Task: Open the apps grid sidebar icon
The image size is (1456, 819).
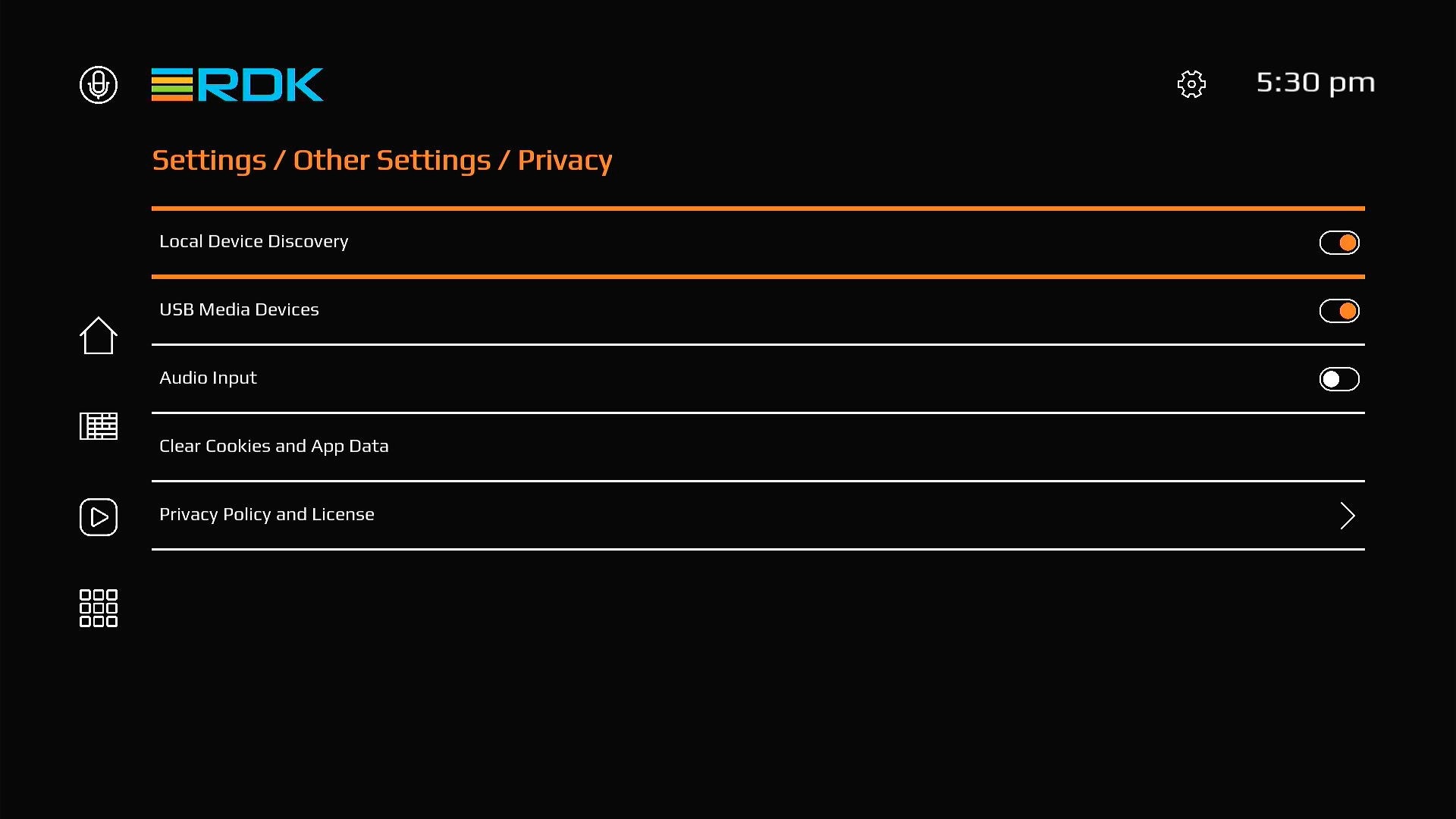Action: coord(99,608)
